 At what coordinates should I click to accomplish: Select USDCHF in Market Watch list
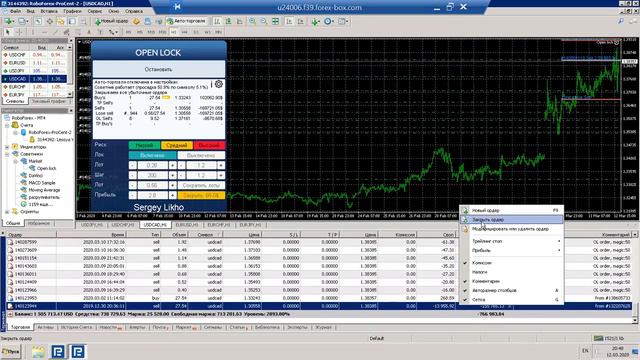pos(35,55)
